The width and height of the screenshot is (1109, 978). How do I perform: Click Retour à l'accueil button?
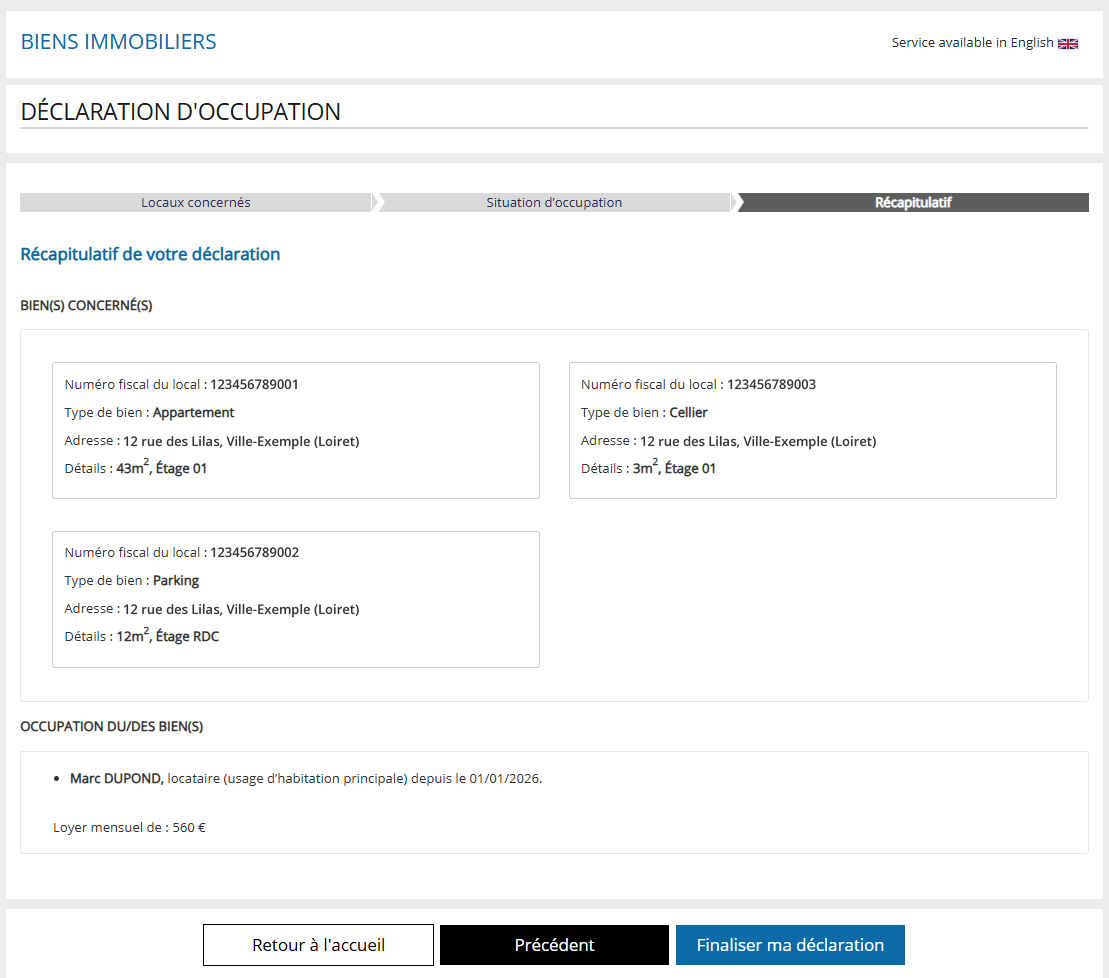pos(318,945)
